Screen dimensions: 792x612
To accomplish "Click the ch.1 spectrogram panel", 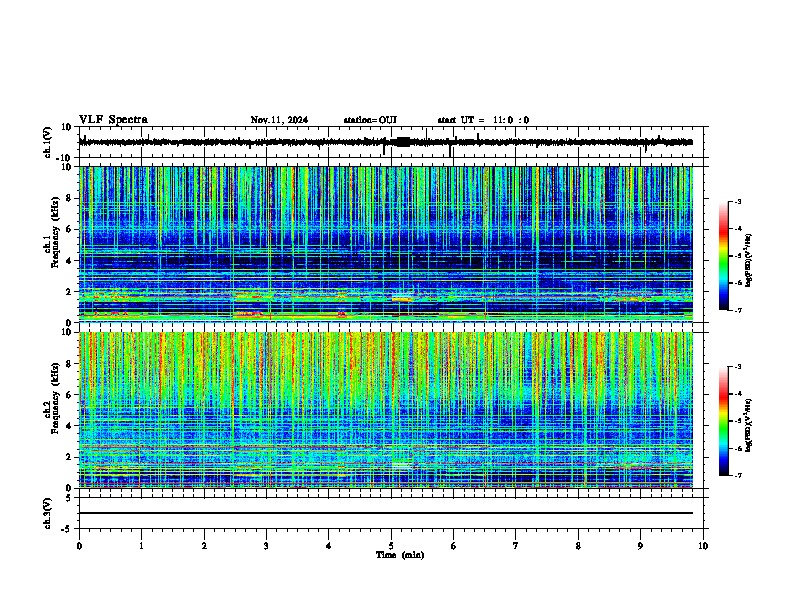I will point(386,244).
